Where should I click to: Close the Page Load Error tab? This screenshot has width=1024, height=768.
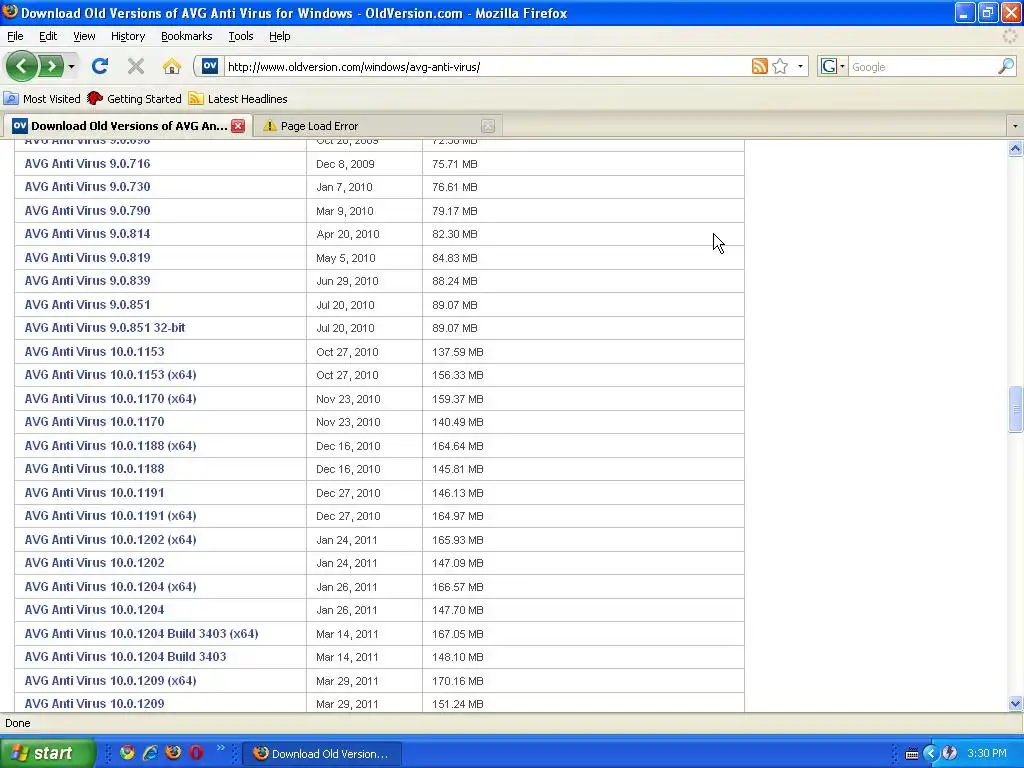[x=488, y=126]
